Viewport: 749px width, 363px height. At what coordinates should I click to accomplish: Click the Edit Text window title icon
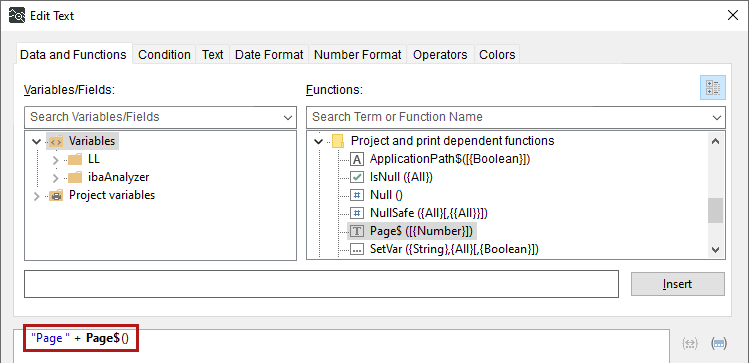point(17,16)
